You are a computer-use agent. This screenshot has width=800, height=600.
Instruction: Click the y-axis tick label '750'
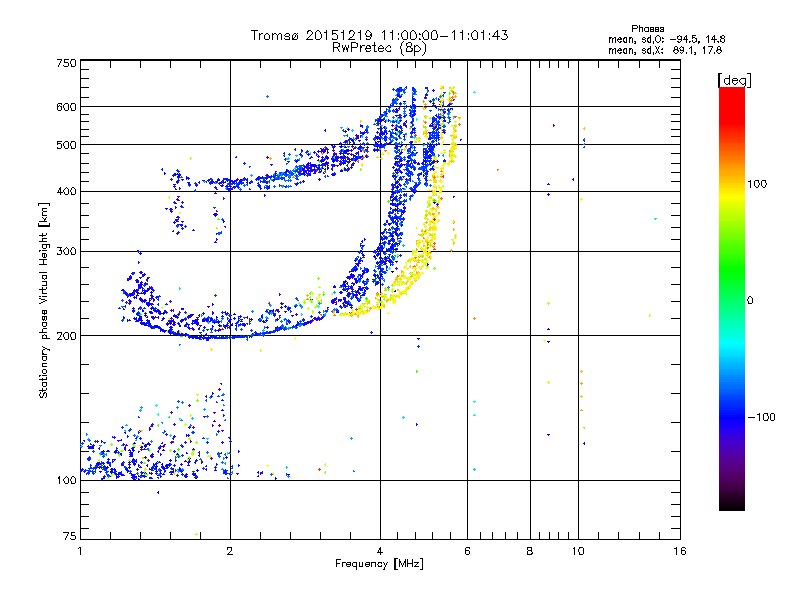coord(66,63)
